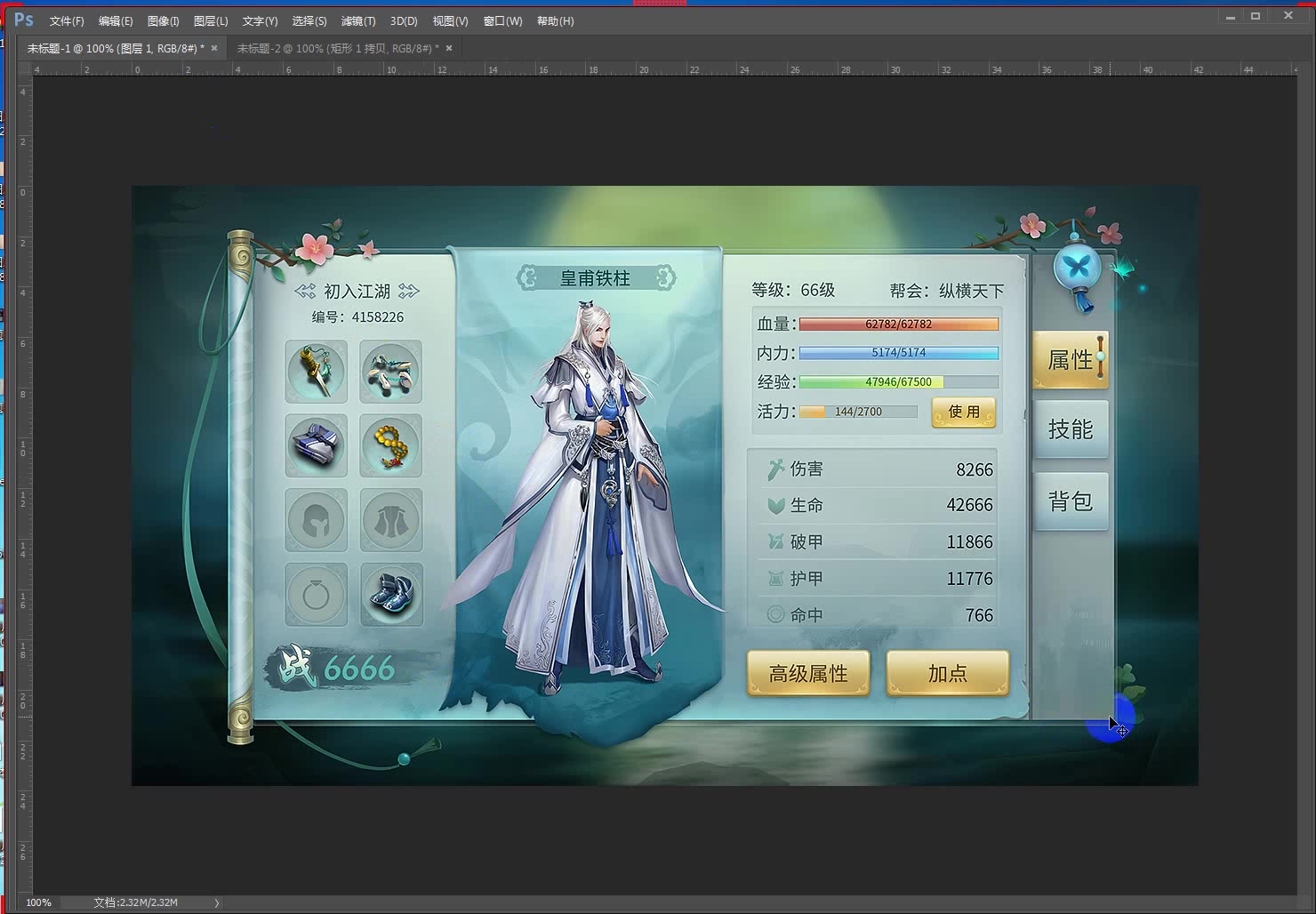Open the 帮助(H) menu
Image resolution: width=1316 pixels, height=914 pixels.
(x=555, y=20)
